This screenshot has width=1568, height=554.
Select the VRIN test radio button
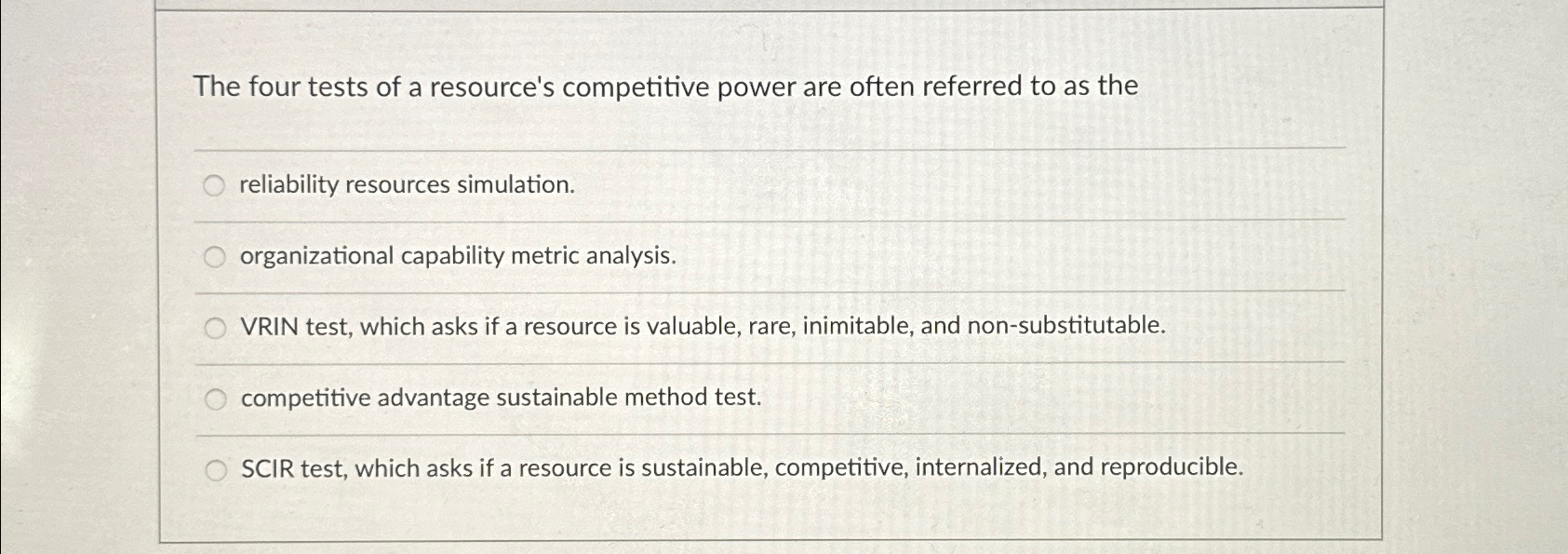point(215,327)
